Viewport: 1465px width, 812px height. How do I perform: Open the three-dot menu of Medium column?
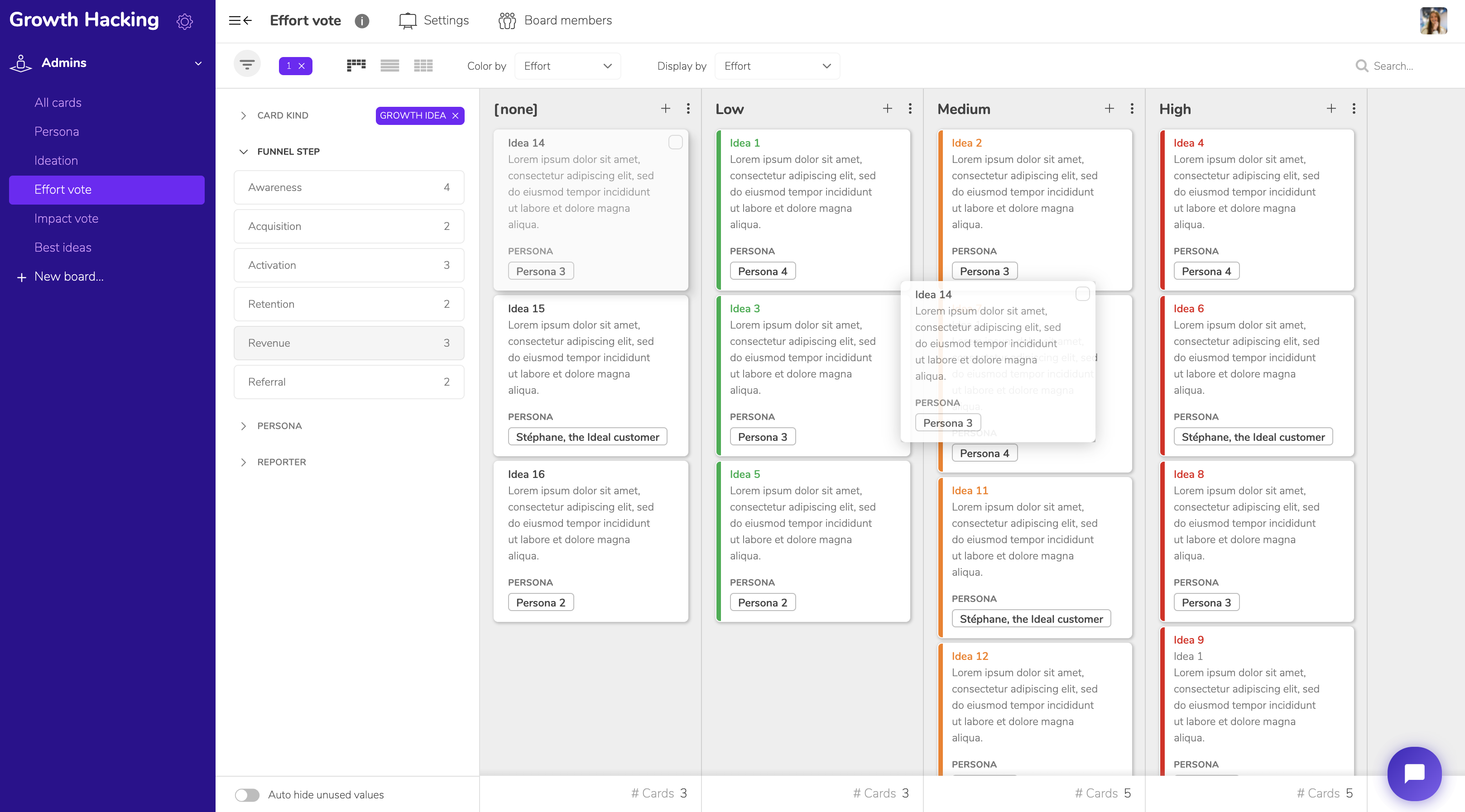point(1132,109)
